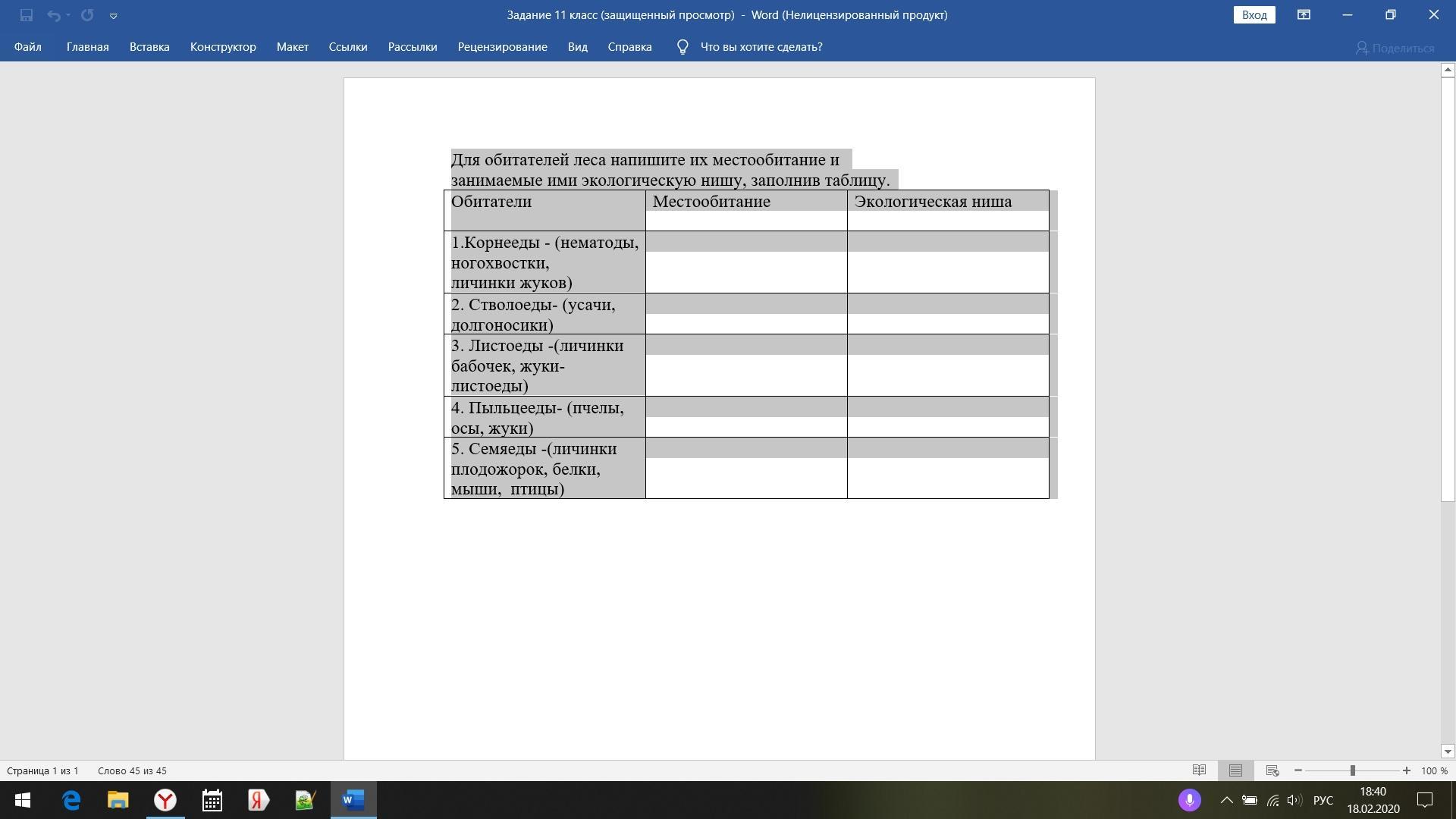Click the Redo (repeat) icon

(87, 15)
